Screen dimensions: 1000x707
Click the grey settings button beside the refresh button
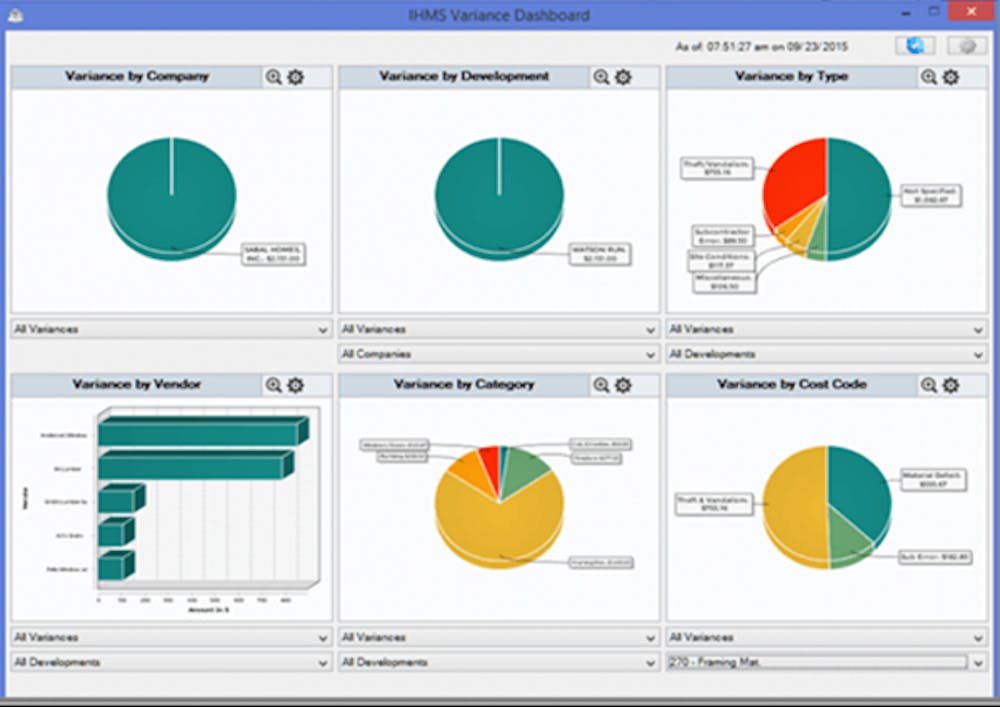(x=967, y=46)
